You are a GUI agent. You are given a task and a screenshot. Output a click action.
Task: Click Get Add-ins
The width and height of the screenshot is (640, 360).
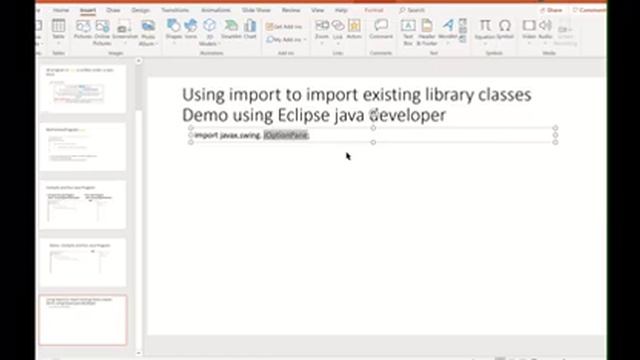coord(284,27)
